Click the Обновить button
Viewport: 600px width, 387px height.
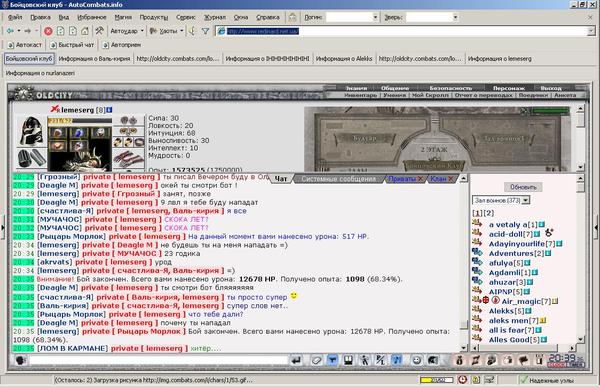(x=523, y=187)
